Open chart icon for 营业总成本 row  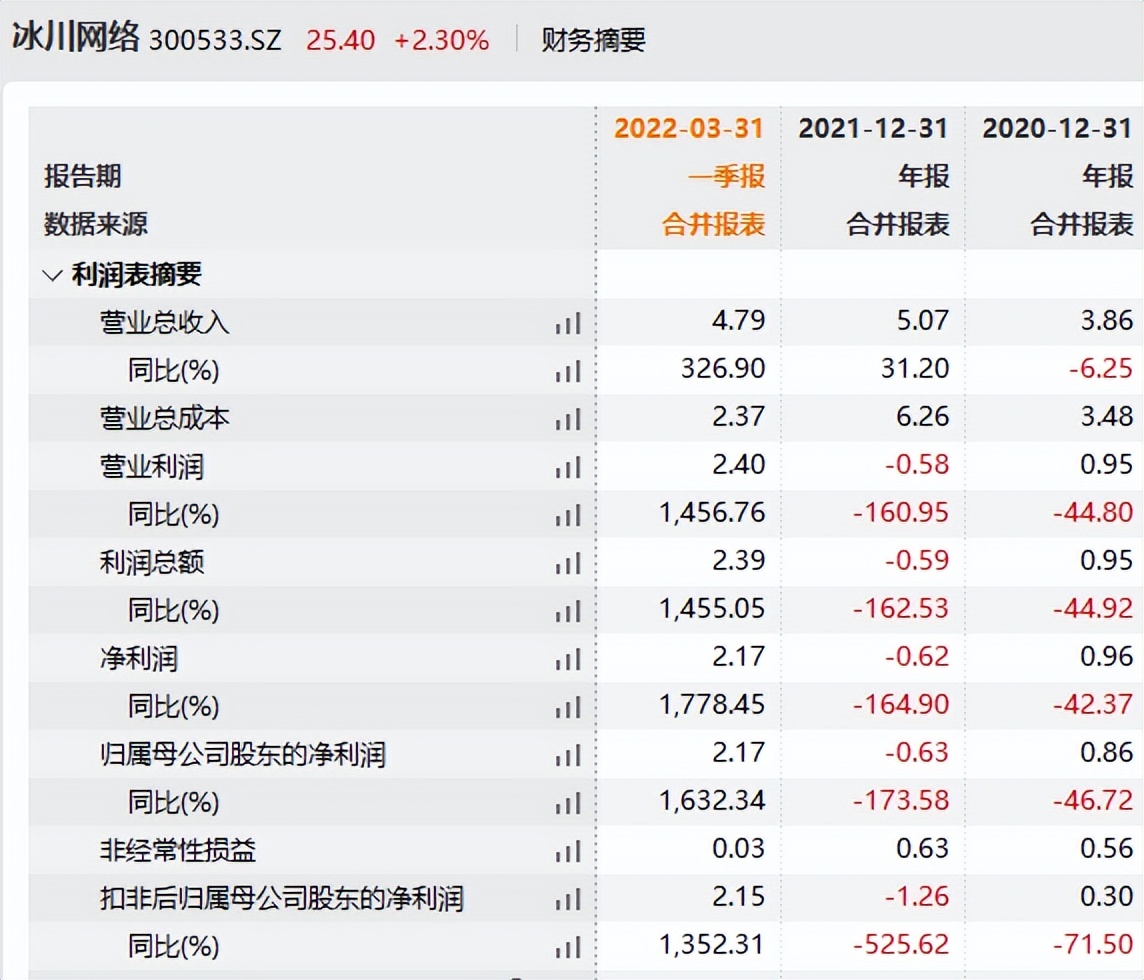tap(568, 419)
